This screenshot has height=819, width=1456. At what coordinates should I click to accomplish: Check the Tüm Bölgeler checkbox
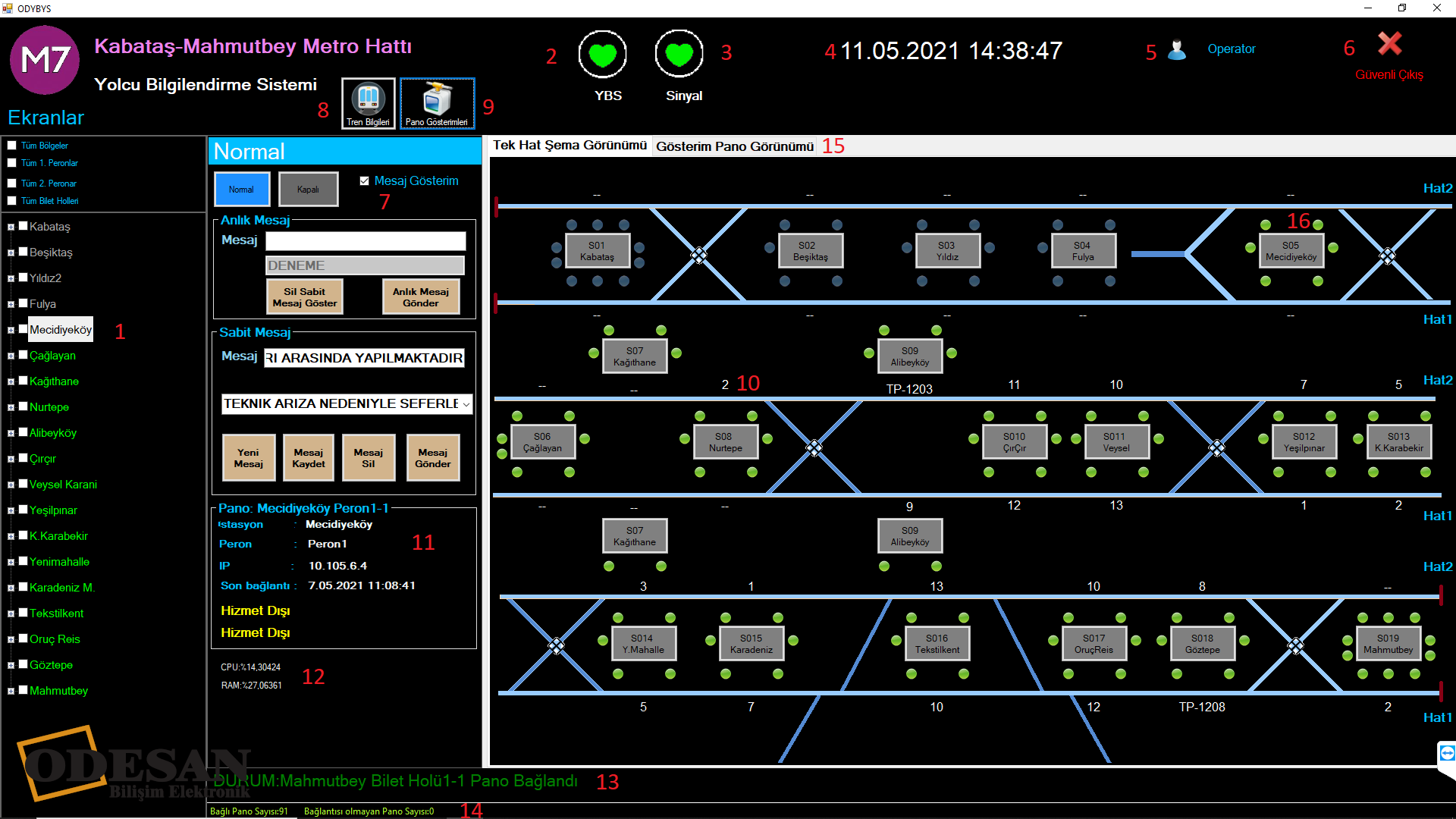click(11, 146)
